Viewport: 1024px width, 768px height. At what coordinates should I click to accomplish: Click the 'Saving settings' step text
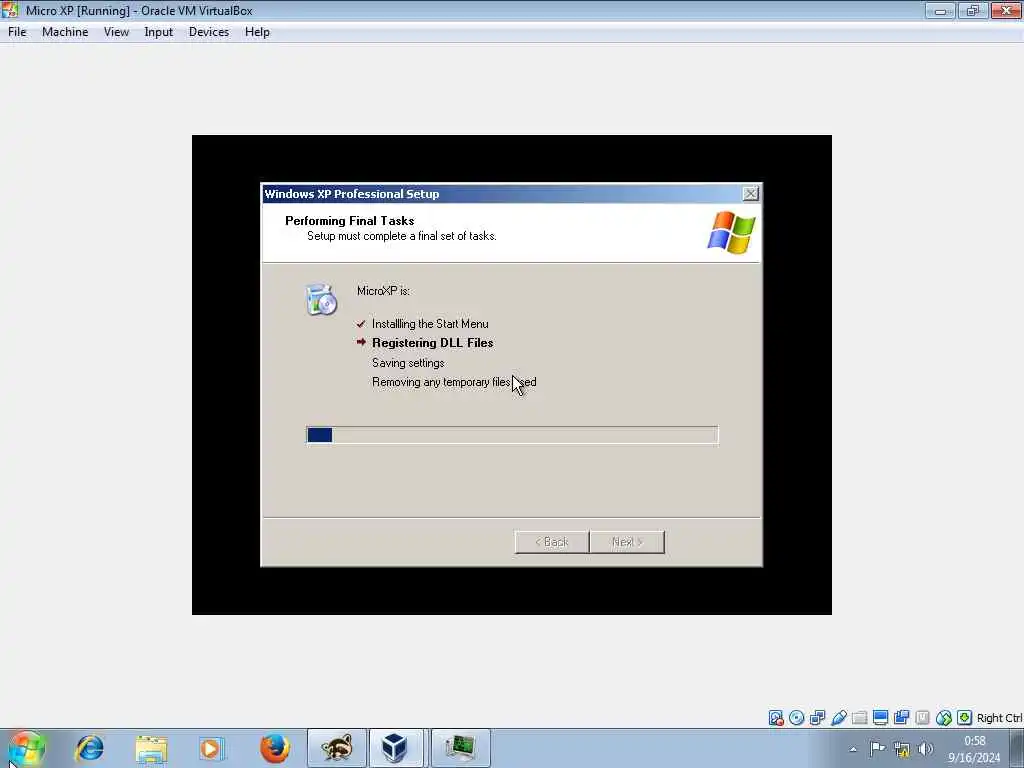(x=408, y=363)
